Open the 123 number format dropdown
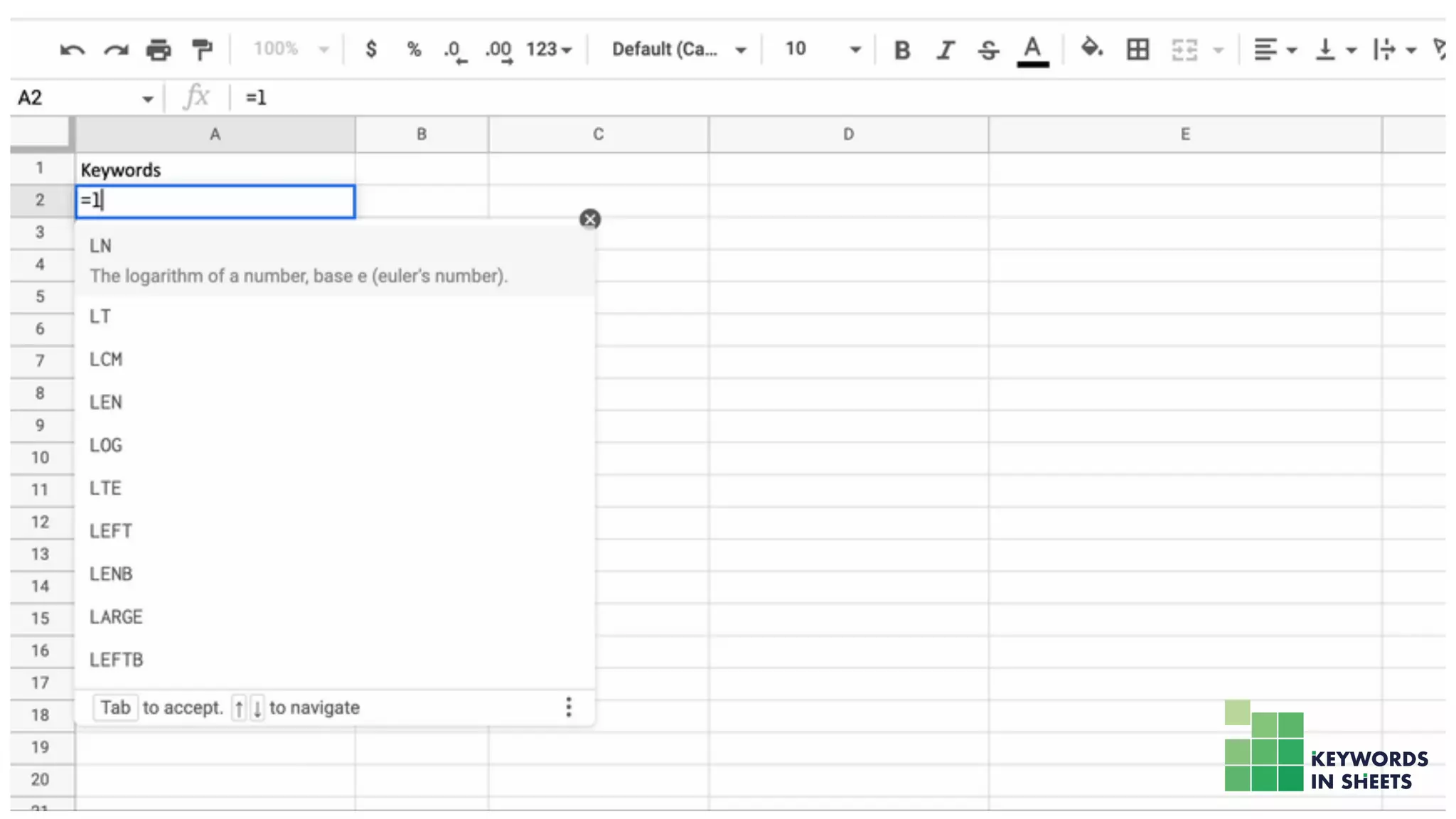This screenshot has width=1456, height=819. pyautogui.click(x=549, y=49)
